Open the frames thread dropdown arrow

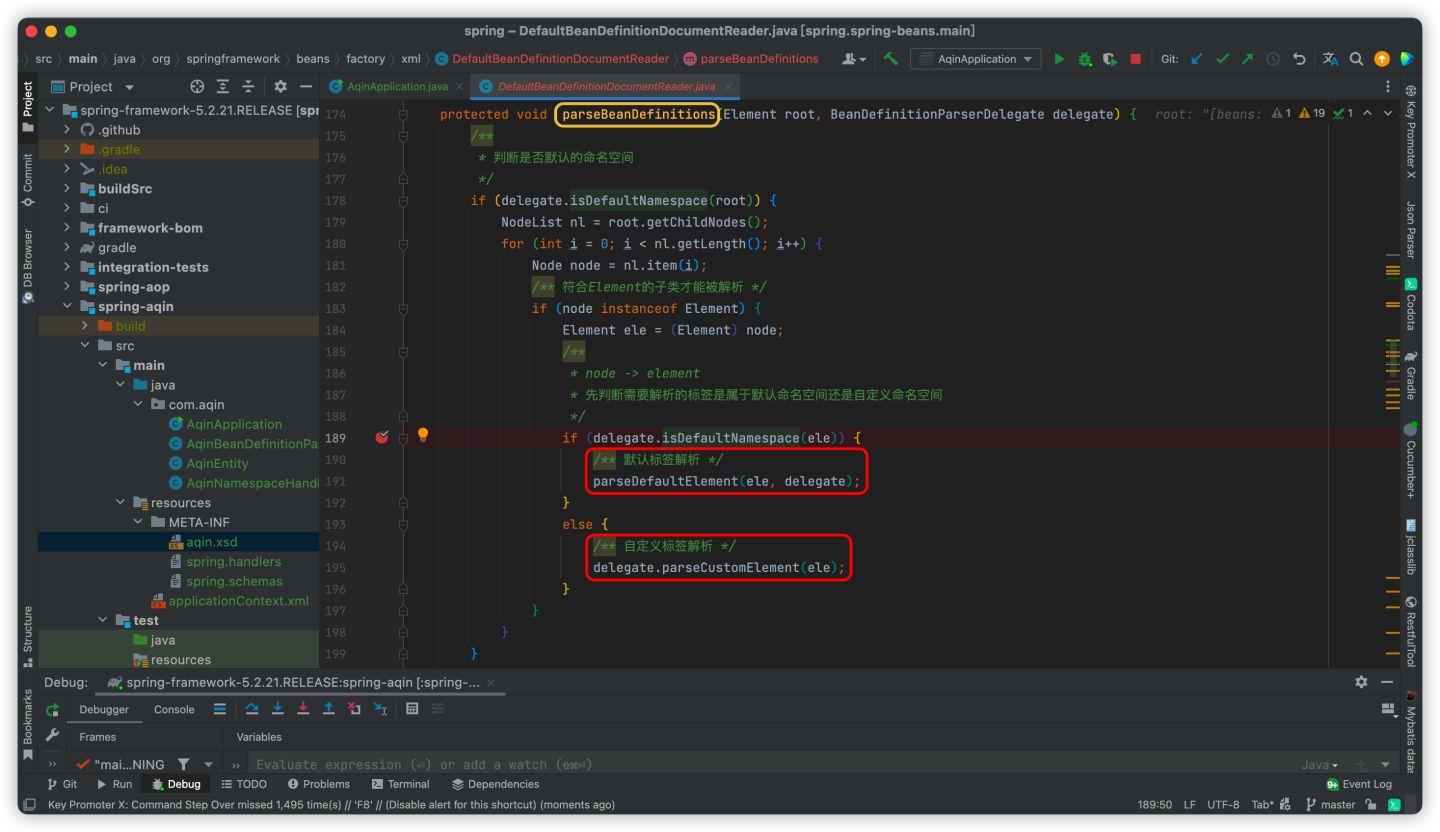(208, 764)
